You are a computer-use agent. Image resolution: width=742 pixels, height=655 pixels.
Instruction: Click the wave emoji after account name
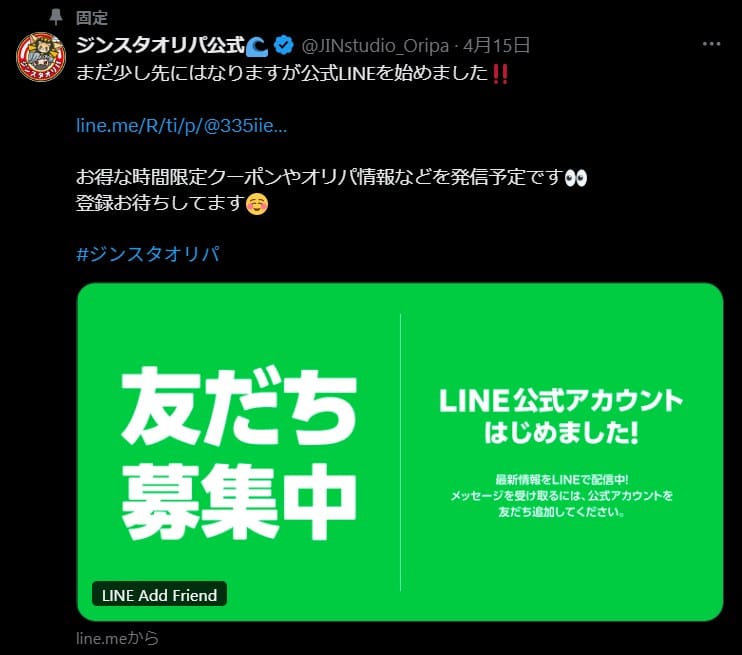pyautogui.click(x=257, y=46)
